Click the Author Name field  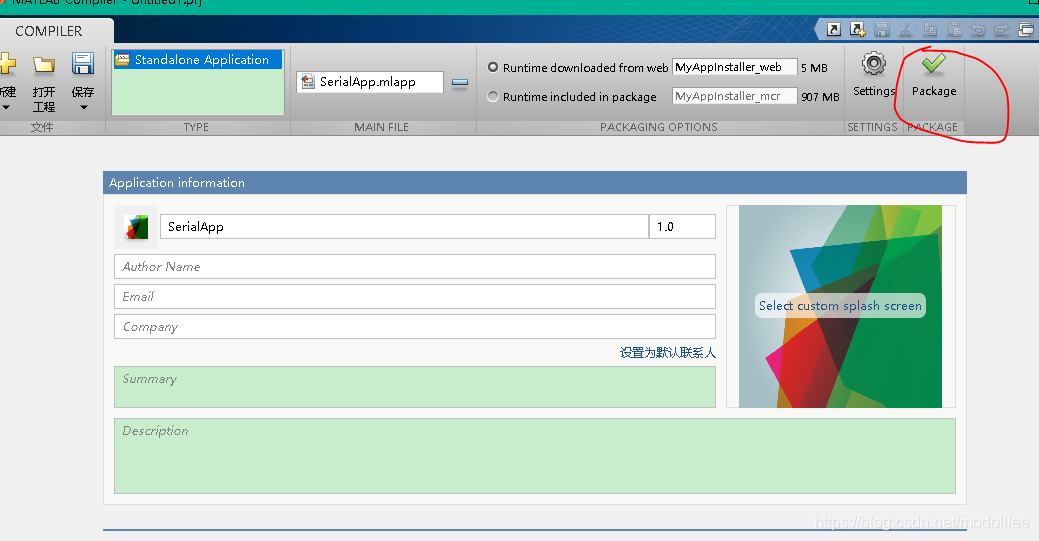415,267
